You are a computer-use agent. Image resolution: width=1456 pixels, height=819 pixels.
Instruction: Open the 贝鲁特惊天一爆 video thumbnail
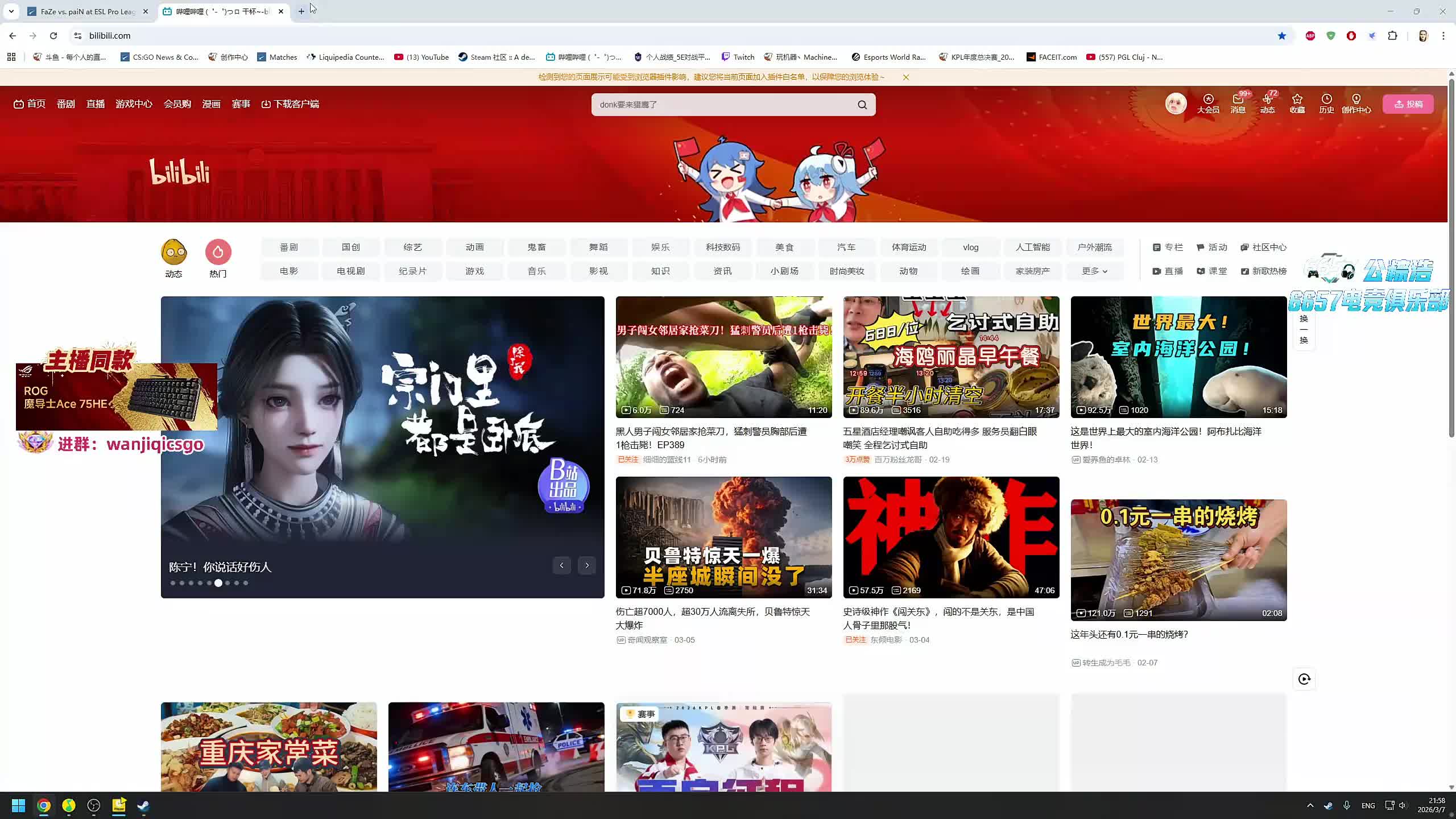(x=723, y=537)
